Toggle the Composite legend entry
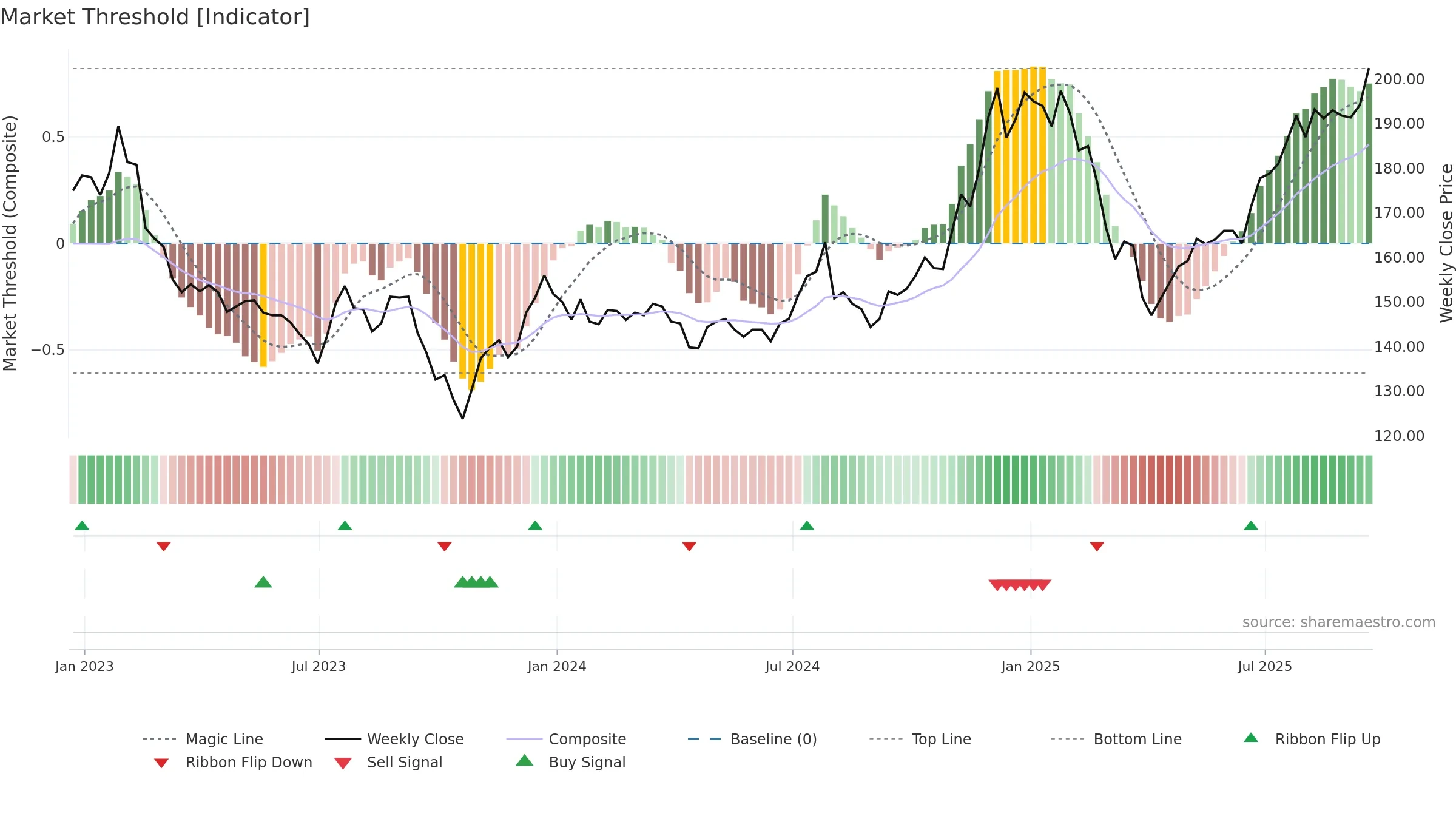The width and height of the screenshot is (1456, 819). pyautogui.click(x=566, y=739)
